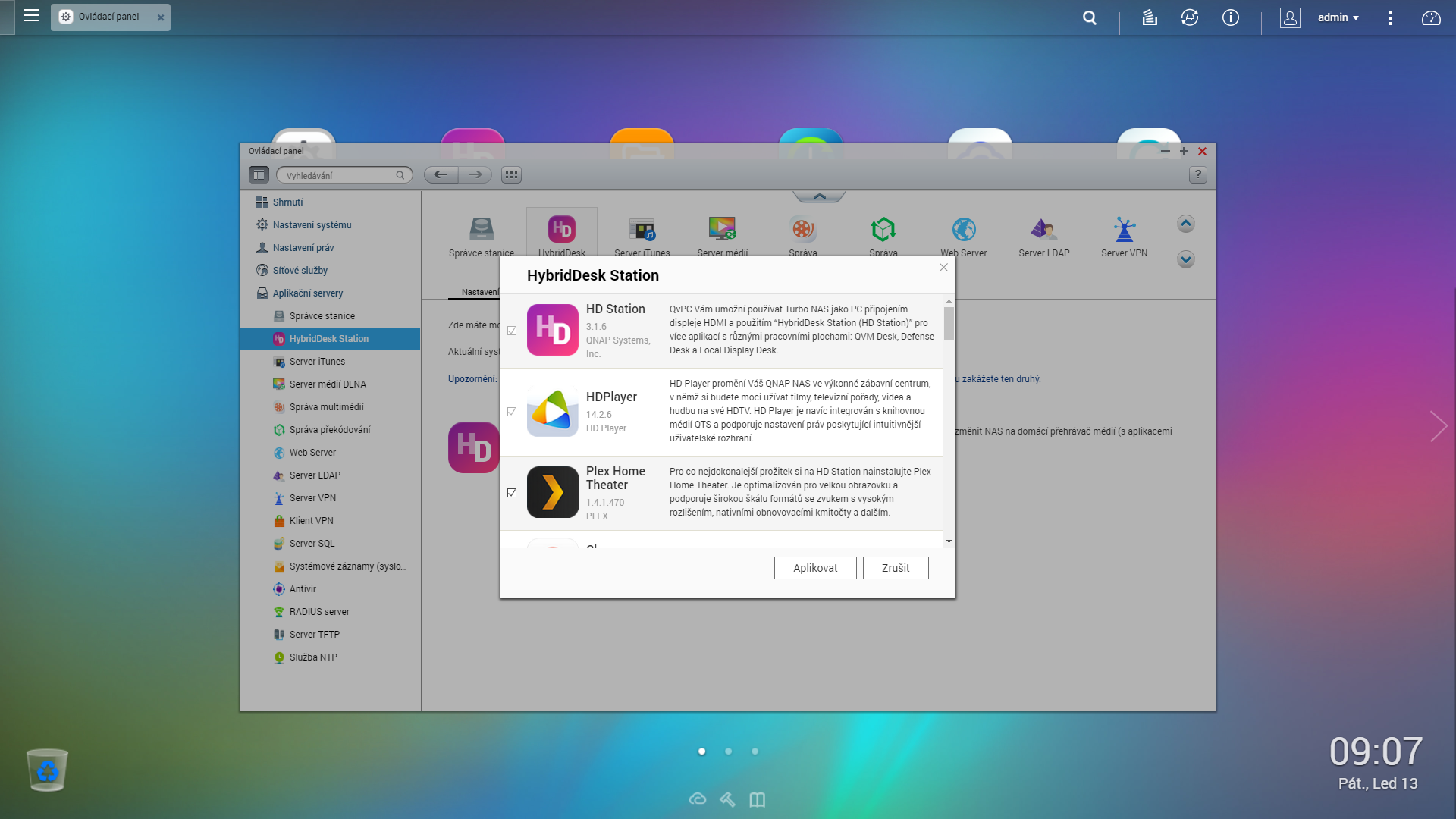Open the dashboard gauge icon
This screenshot has height=819, width=1456.
[x=1431, y=17]
